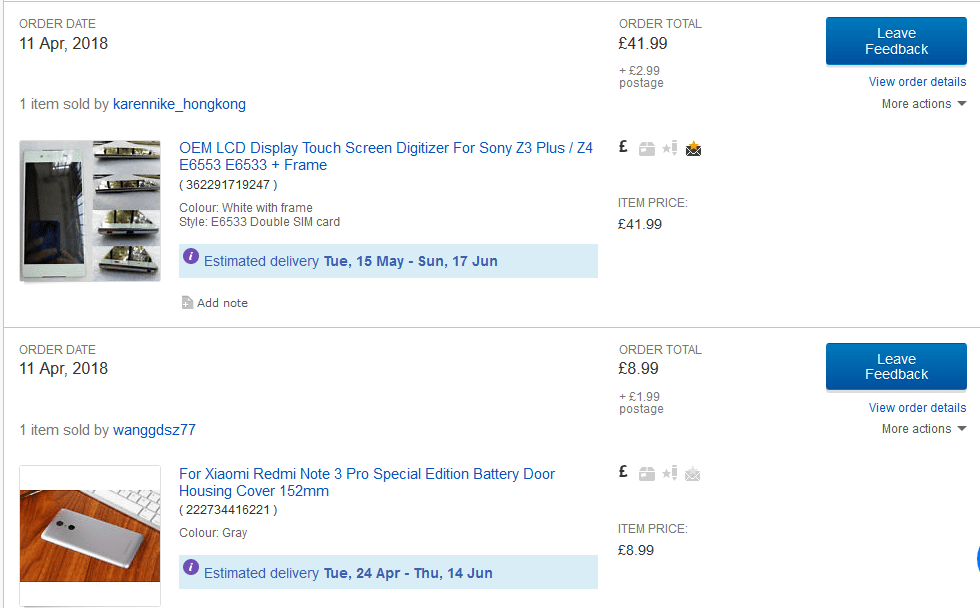The image size is (980, 608).
Task: Open seller karennike_hongkong profile link
Action: point(179,104)
